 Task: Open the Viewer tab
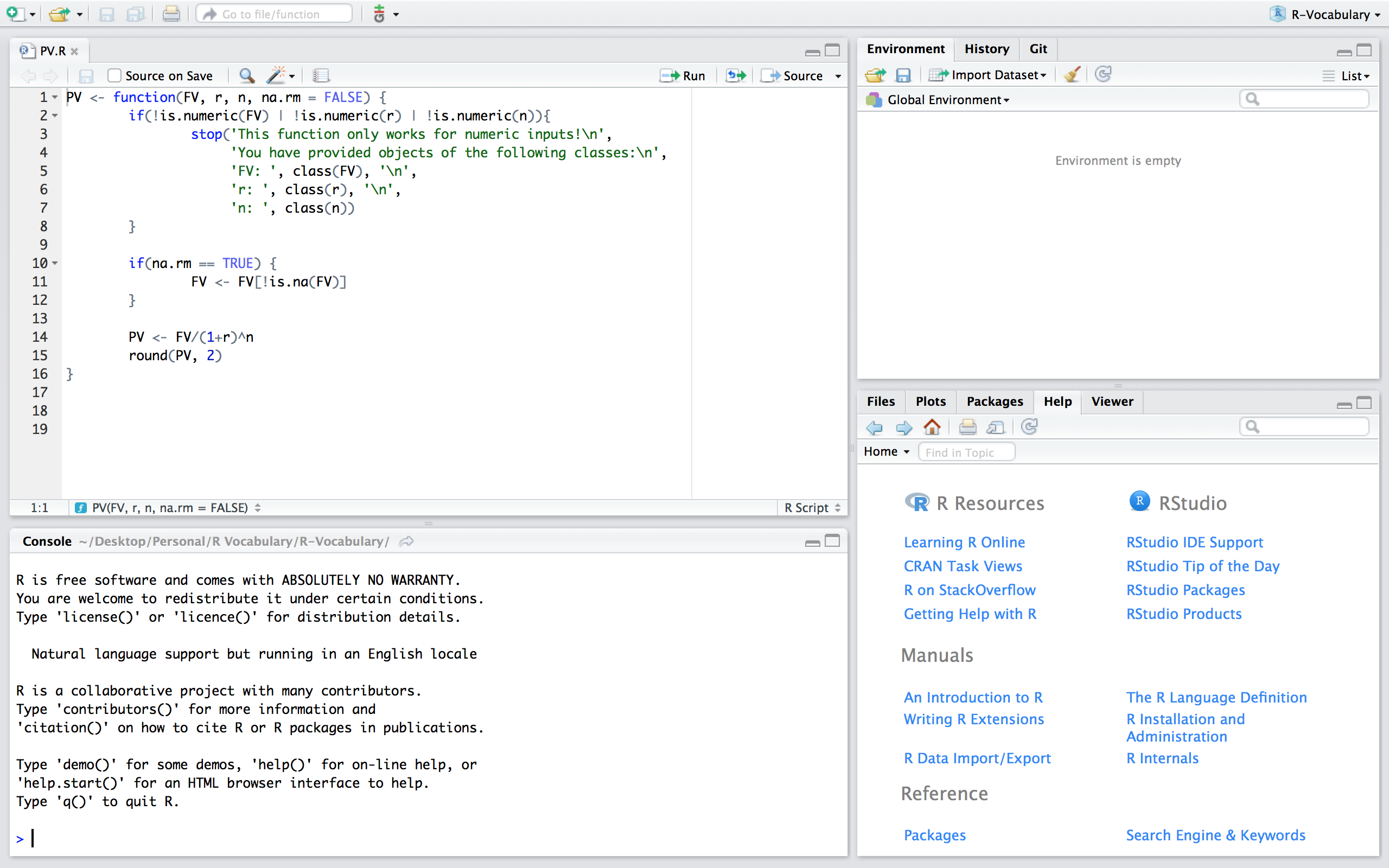pyautogui.click(x=1112, y=401)
